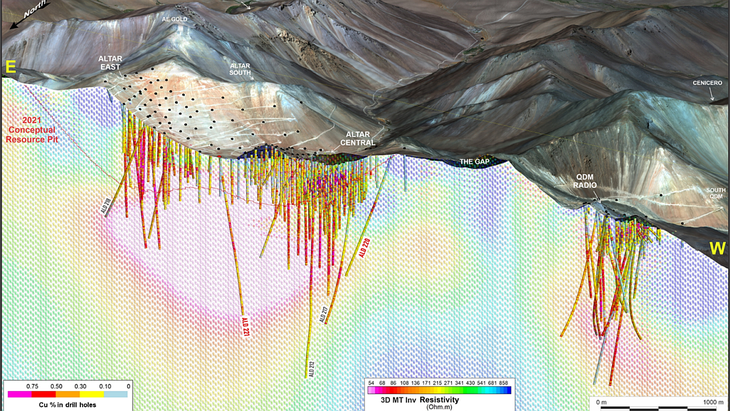The width and height of the screenshot is (730, 411).
Task: Click drill hole label 'ALD 220'
Action: pos(365,248)
